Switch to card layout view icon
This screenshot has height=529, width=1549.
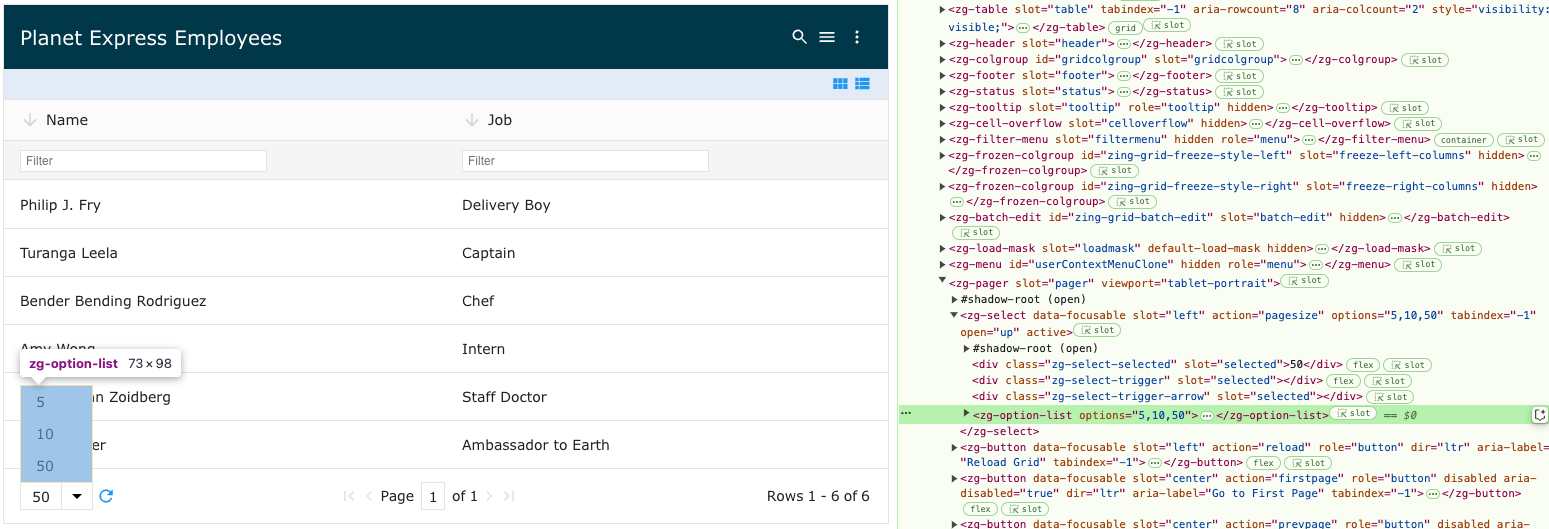click(x=840, y=84)
